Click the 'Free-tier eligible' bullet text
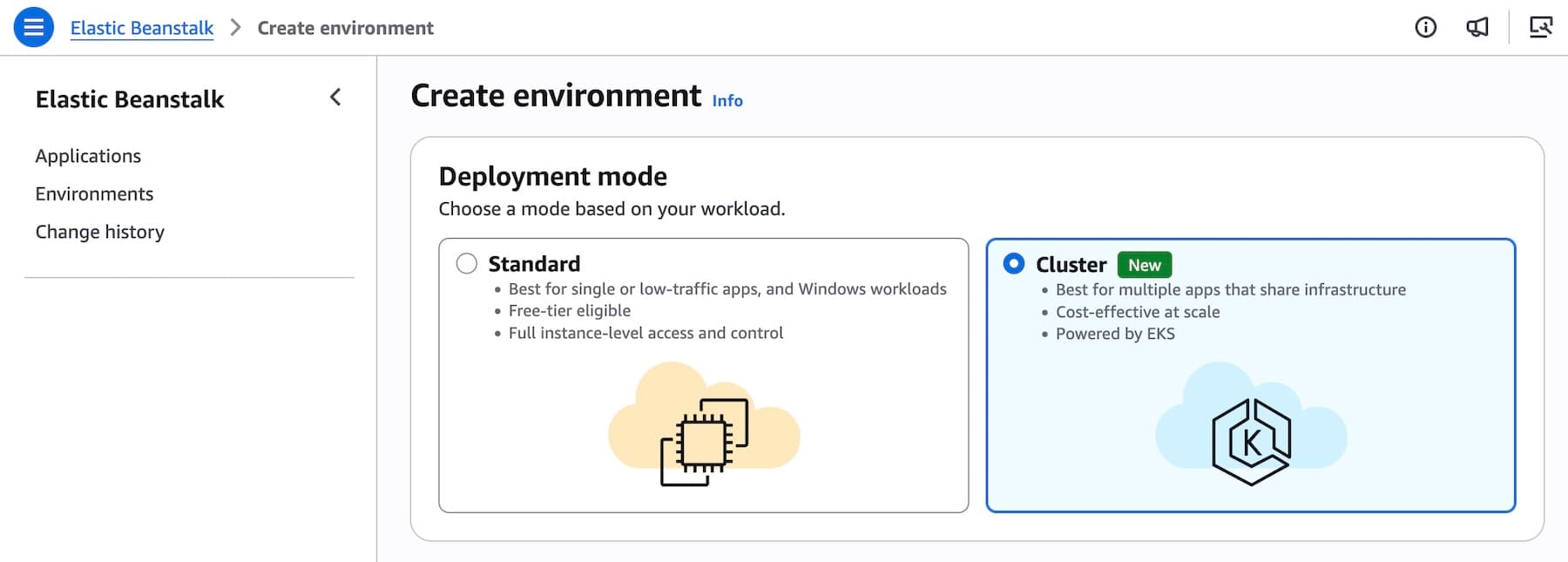The image size is (1568, 562). [x=570, y=311]
